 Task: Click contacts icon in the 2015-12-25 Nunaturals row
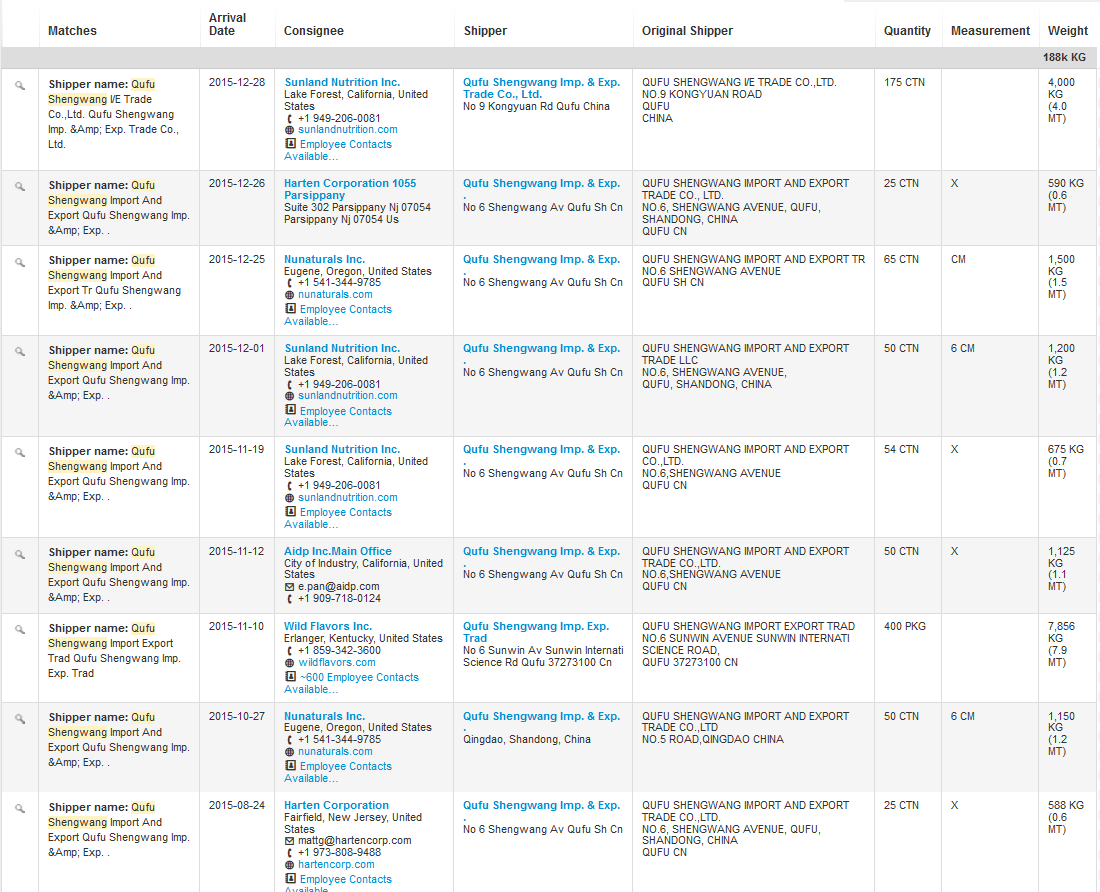click(x=290, y=309)
